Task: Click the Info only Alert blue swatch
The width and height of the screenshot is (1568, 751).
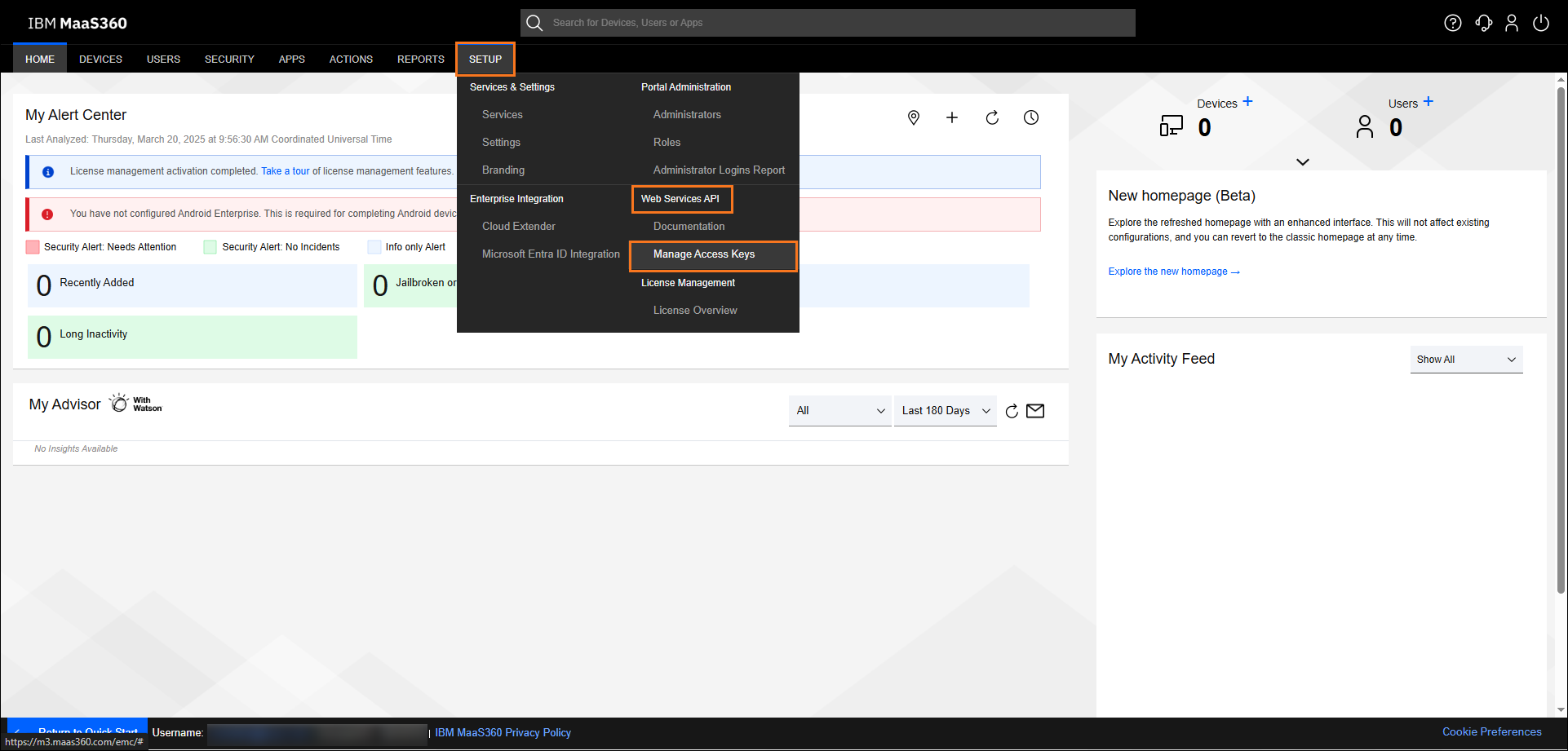Action: click(x=374, y=247)
